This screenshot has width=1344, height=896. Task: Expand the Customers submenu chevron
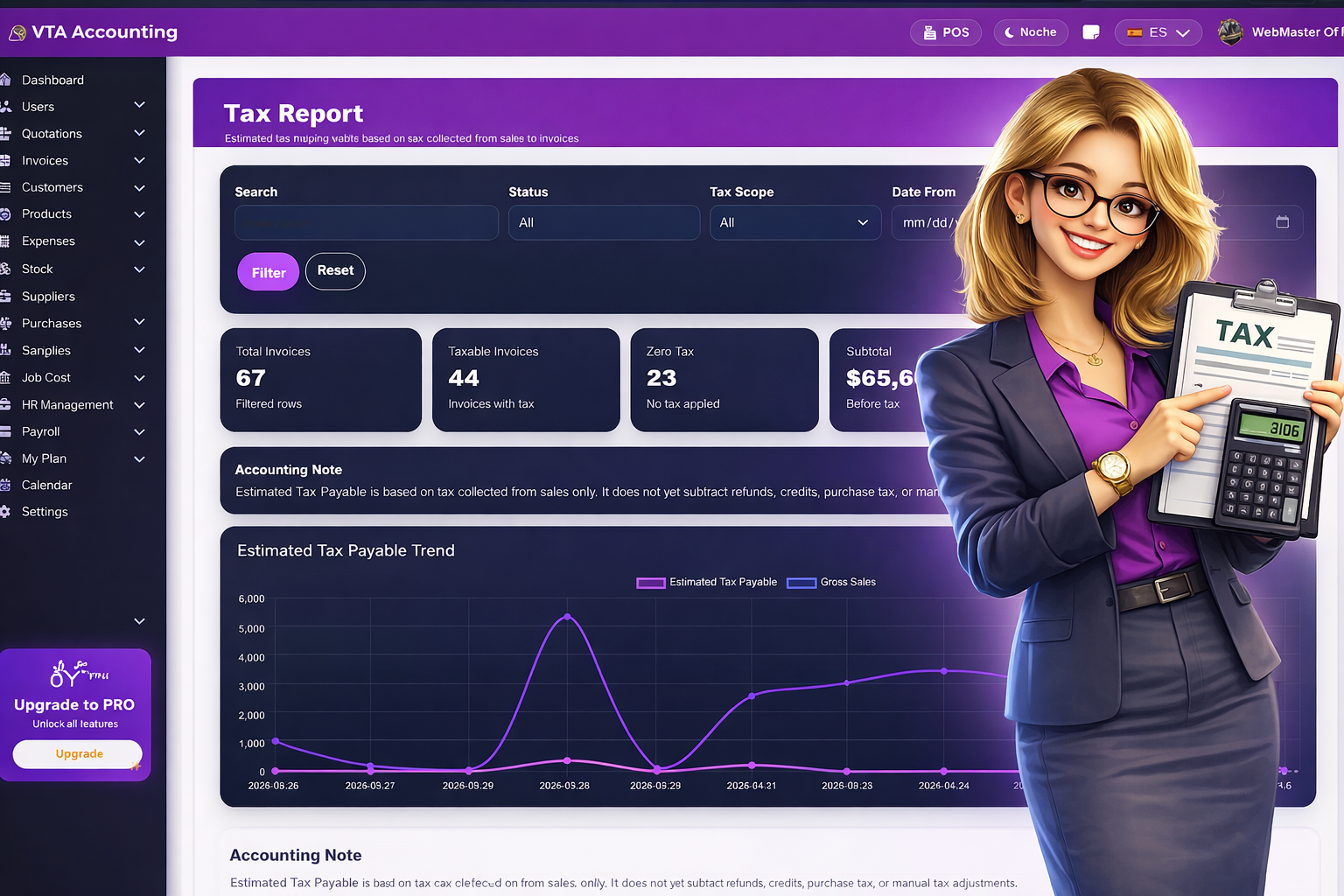tap(139, 187)
